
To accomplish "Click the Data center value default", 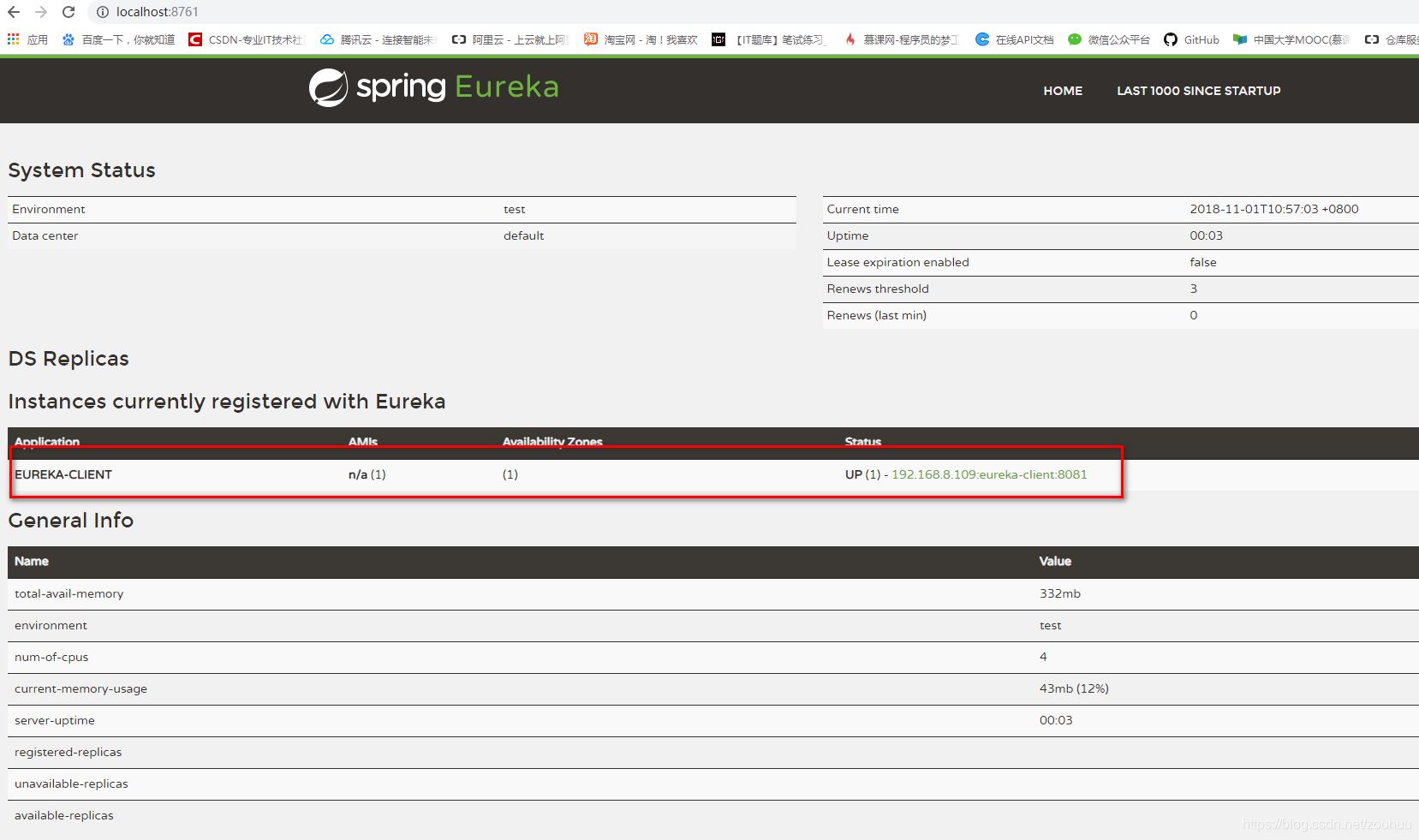I will pos(523,235).
